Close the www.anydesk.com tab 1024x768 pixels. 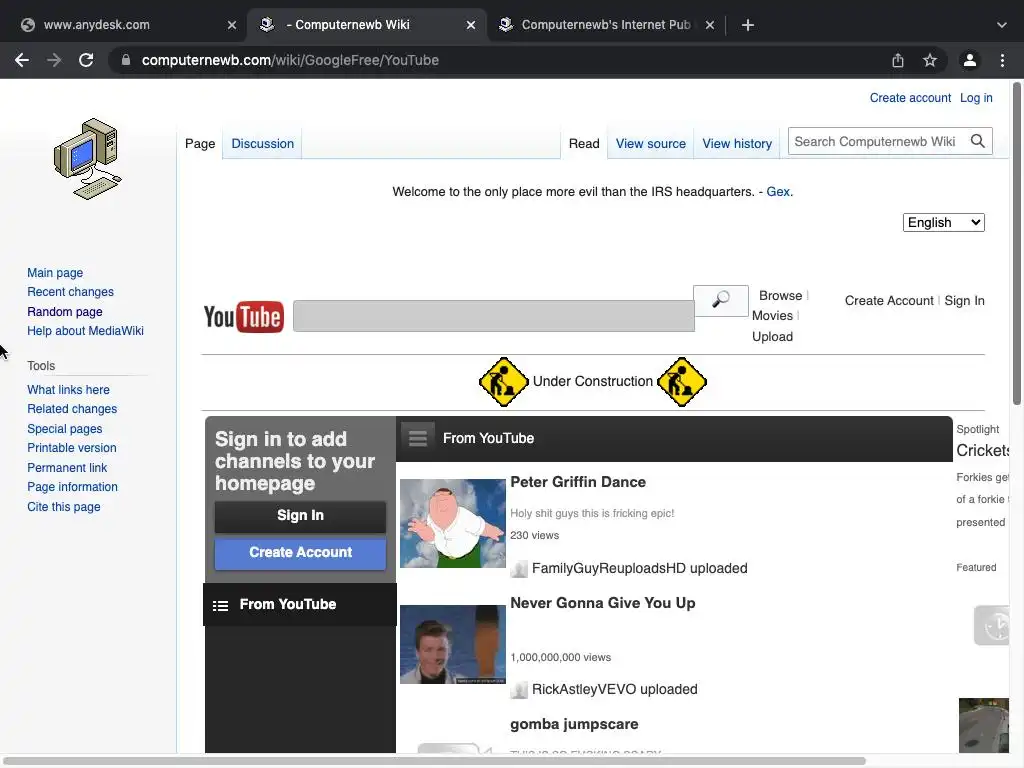click(x=232, y=25)
